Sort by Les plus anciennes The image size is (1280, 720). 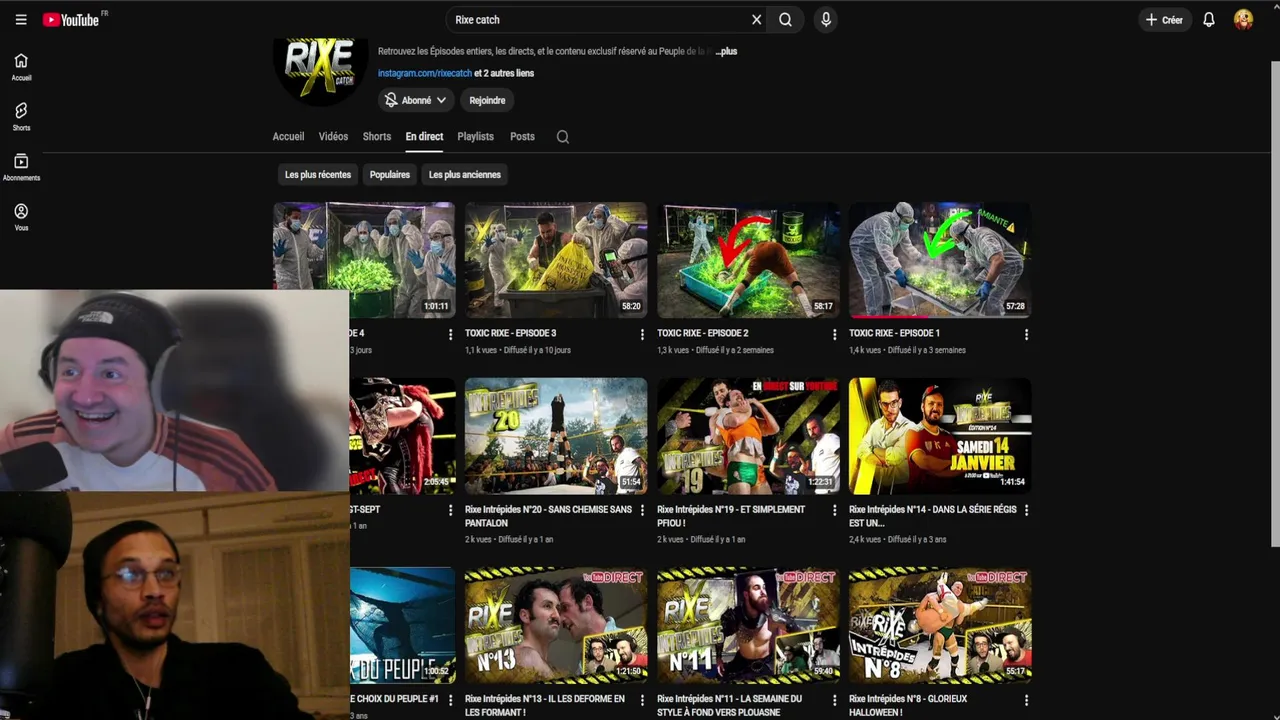[465, 174]
